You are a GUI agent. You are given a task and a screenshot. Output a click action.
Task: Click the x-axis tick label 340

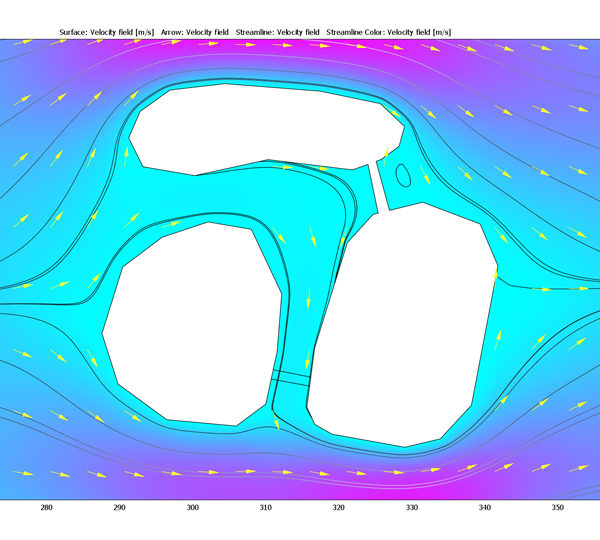pyautogui.click(x=484, y=507)
